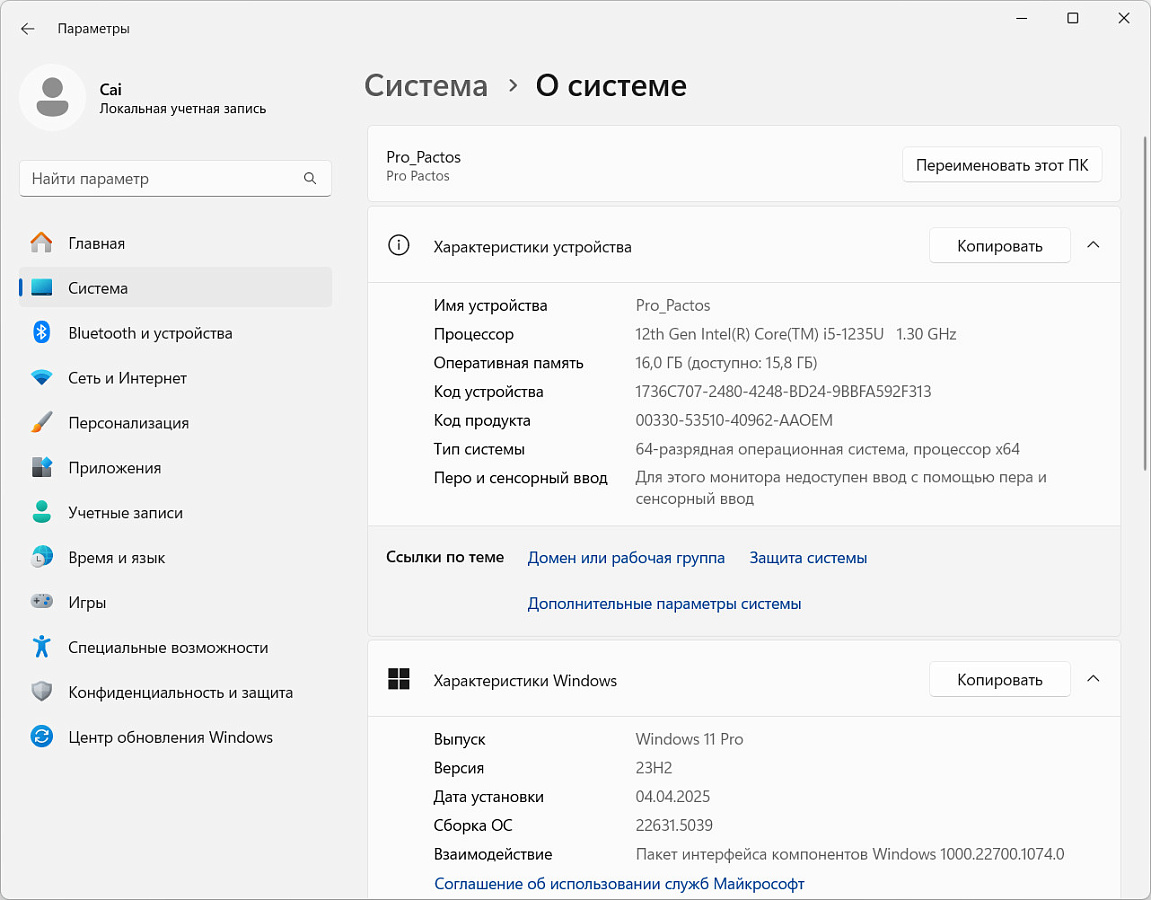Image resolution: width=1151 pixels, height=900 pixels.
Task: Copy Windows specifications with Копировать
Action: pyautogui.click(x=1000, y=680)
